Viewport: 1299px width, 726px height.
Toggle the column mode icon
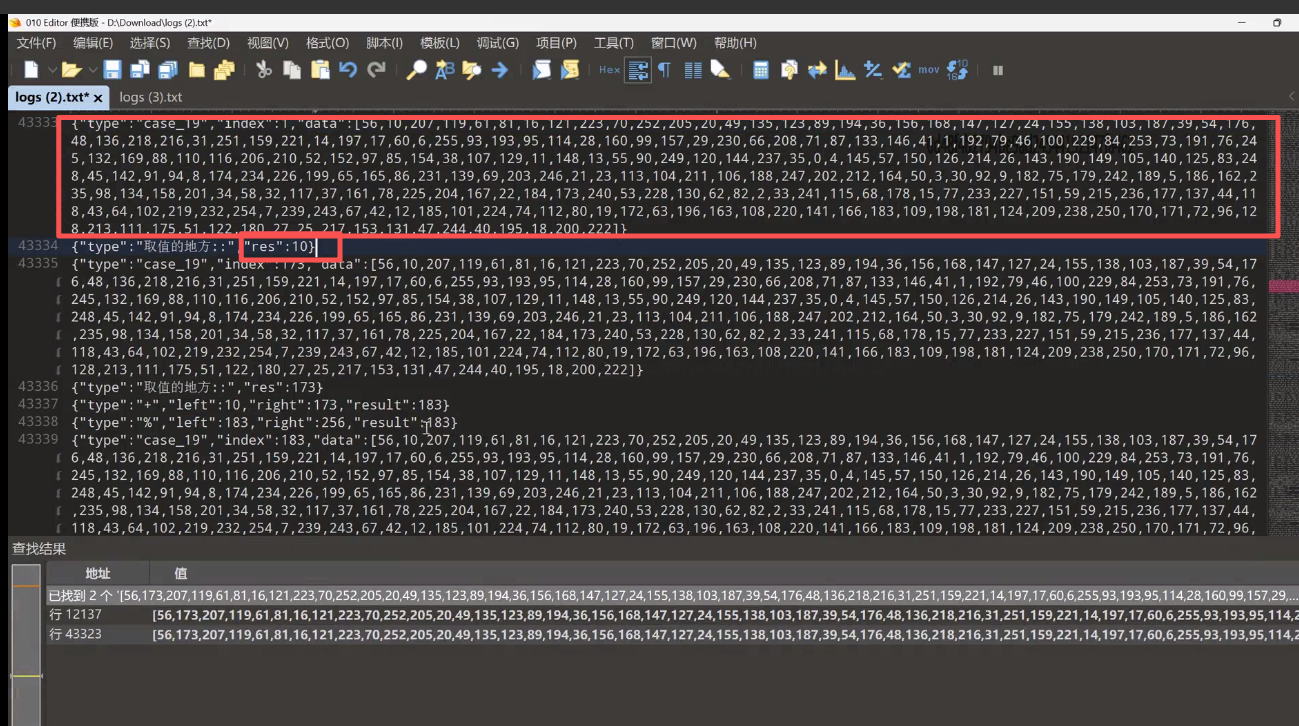tap(692, 70)
